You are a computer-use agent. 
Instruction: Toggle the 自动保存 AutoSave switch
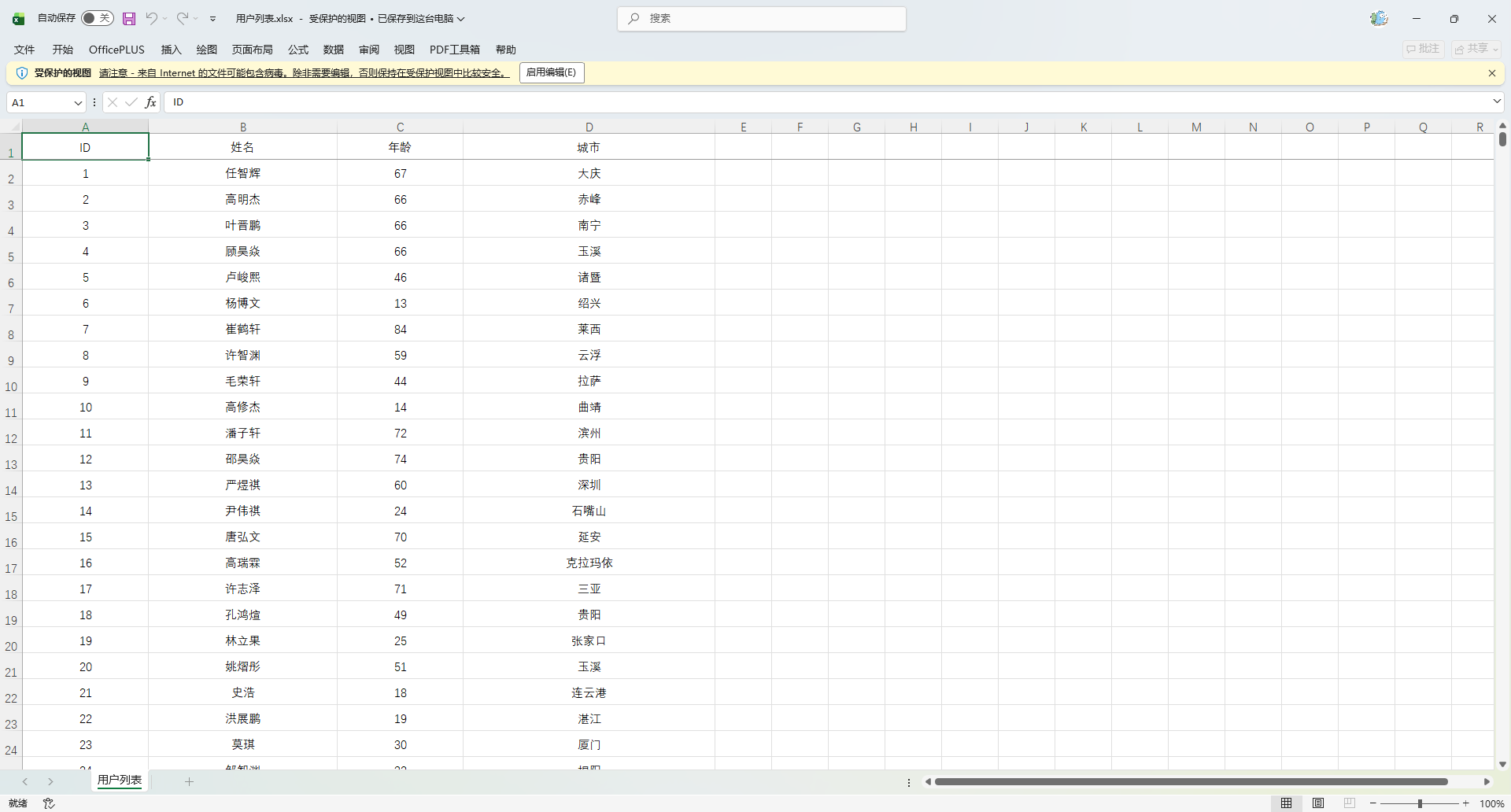(x=98, y=18)
